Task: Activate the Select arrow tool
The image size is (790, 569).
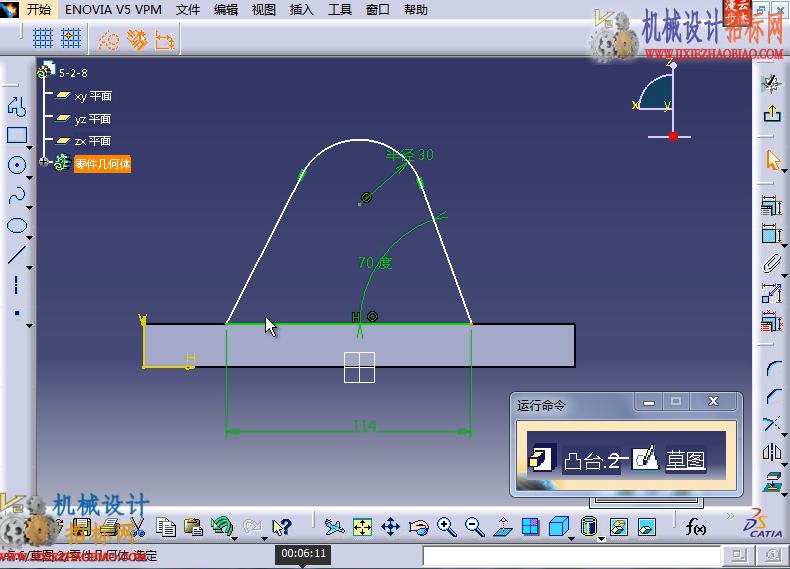Action: point(772,160)
